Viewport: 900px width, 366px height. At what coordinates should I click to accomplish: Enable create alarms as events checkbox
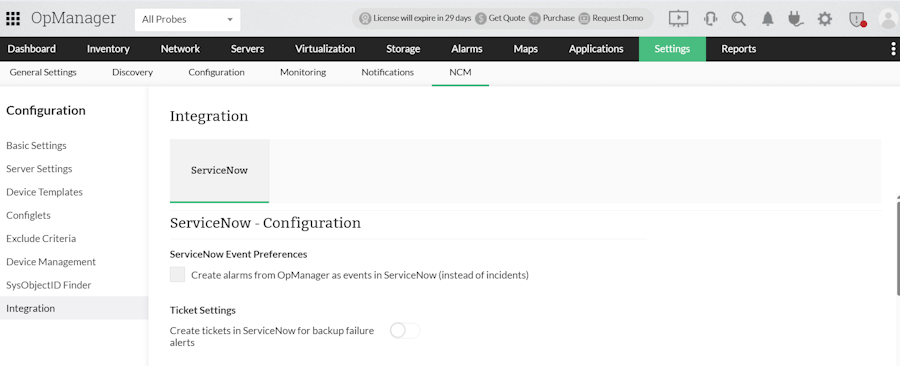(x=177, y=274)
